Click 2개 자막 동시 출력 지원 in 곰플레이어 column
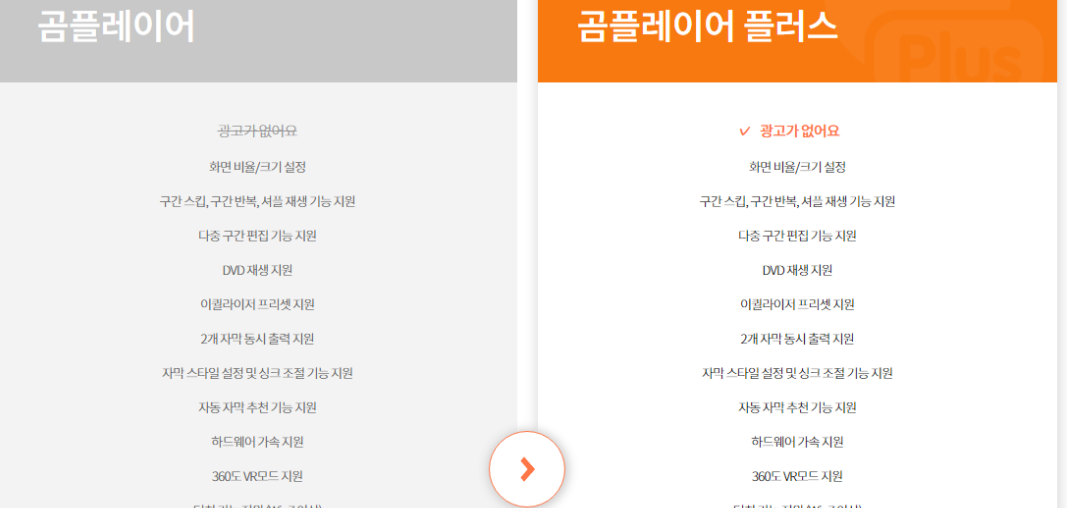Viewport: 1069px width, 508px height. 257,339
